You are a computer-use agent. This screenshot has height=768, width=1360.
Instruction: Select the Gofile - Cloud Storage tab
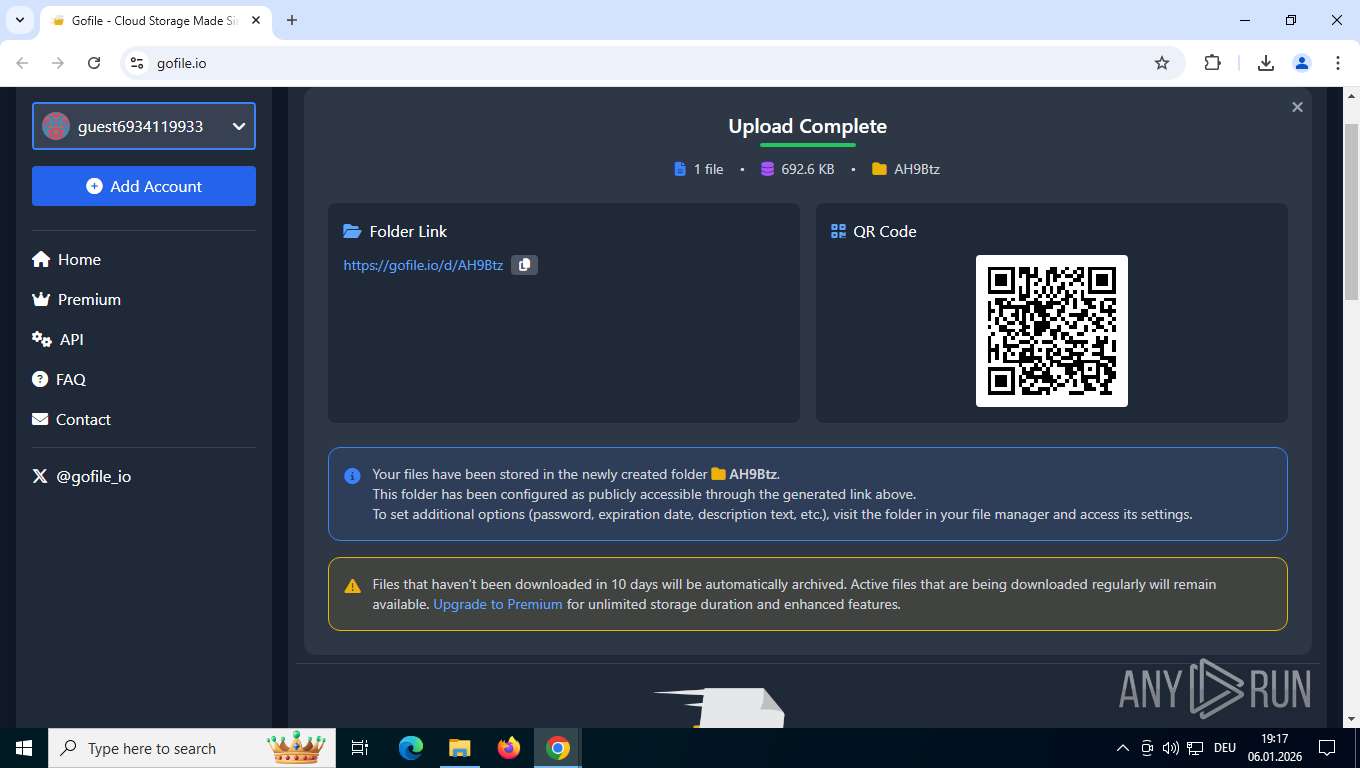click(155, 21)
